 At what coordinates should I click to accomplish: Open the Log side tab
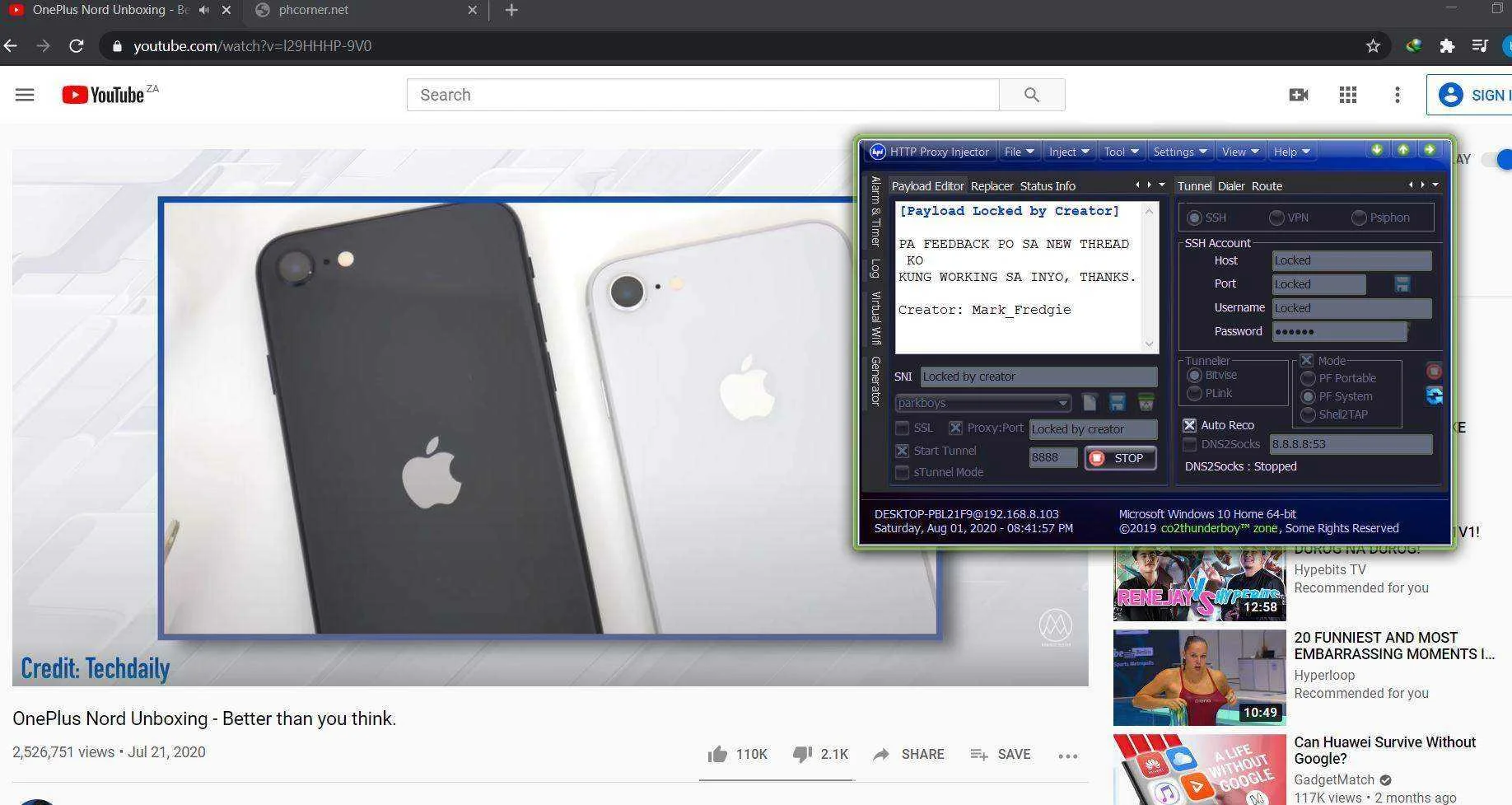[x=875, y=269]
